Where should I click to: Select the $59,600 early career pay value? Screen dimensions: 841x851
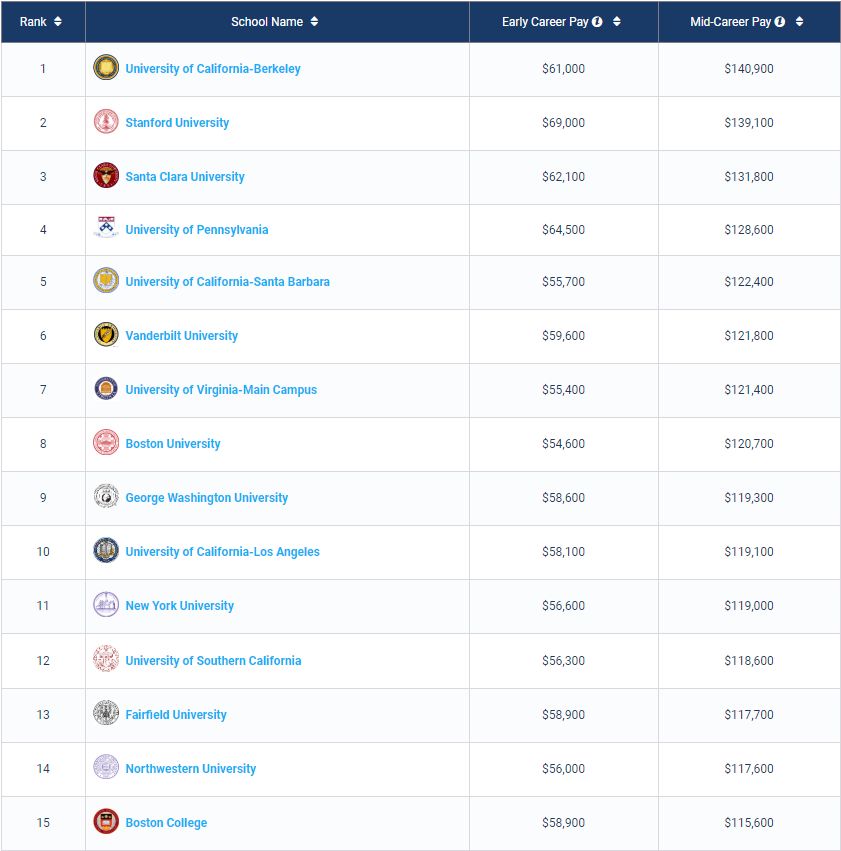coord(563,335)
